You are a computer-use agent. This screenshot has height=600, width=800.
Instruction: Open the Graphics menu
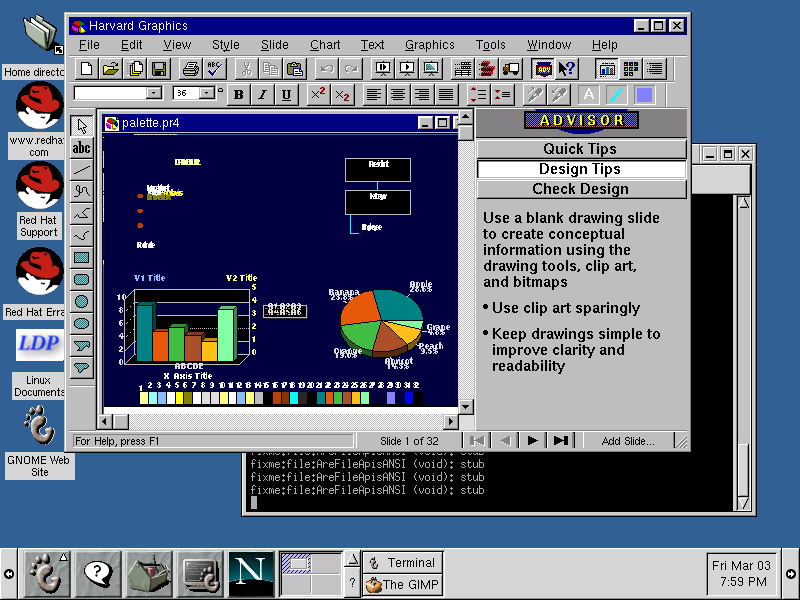click(430, 45)
